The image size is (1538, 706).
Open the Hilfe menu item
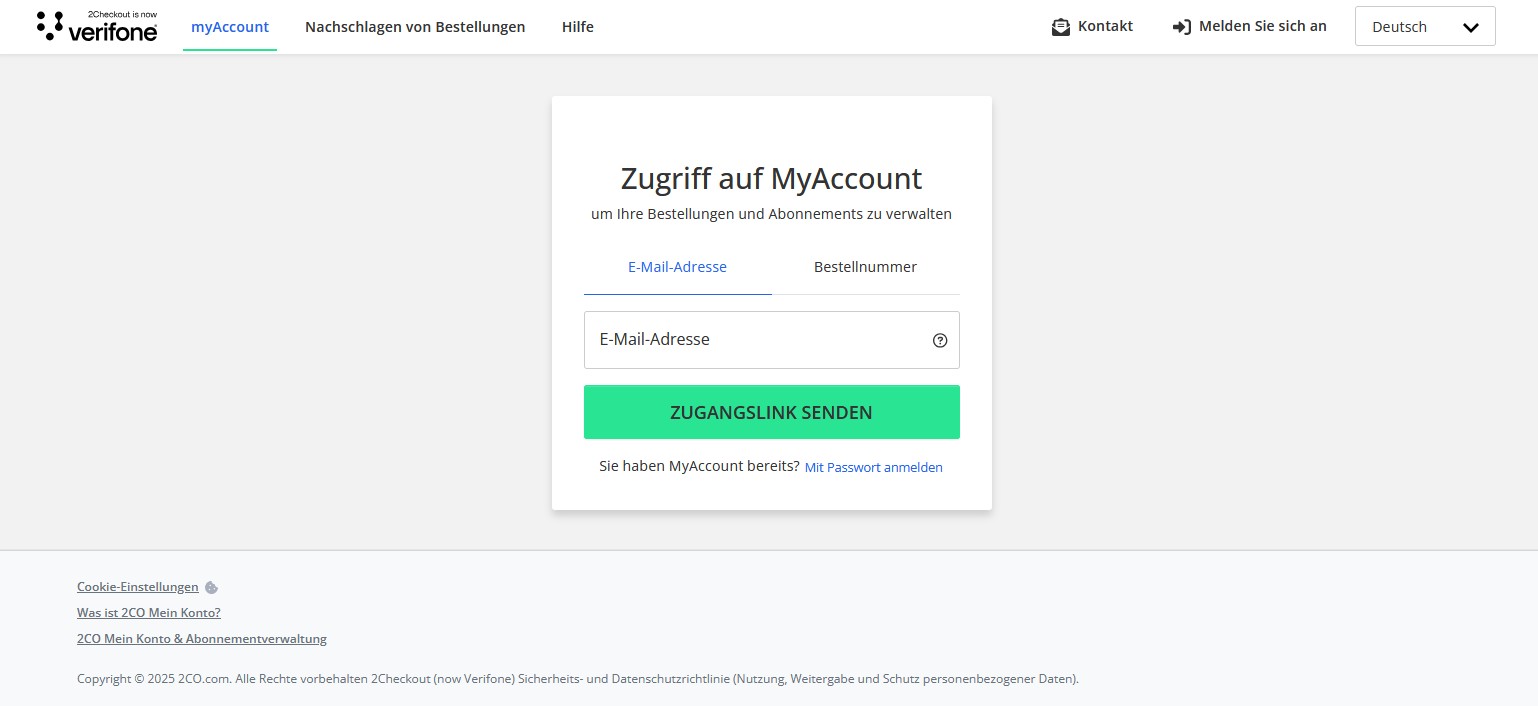click(x=578, y=27)
